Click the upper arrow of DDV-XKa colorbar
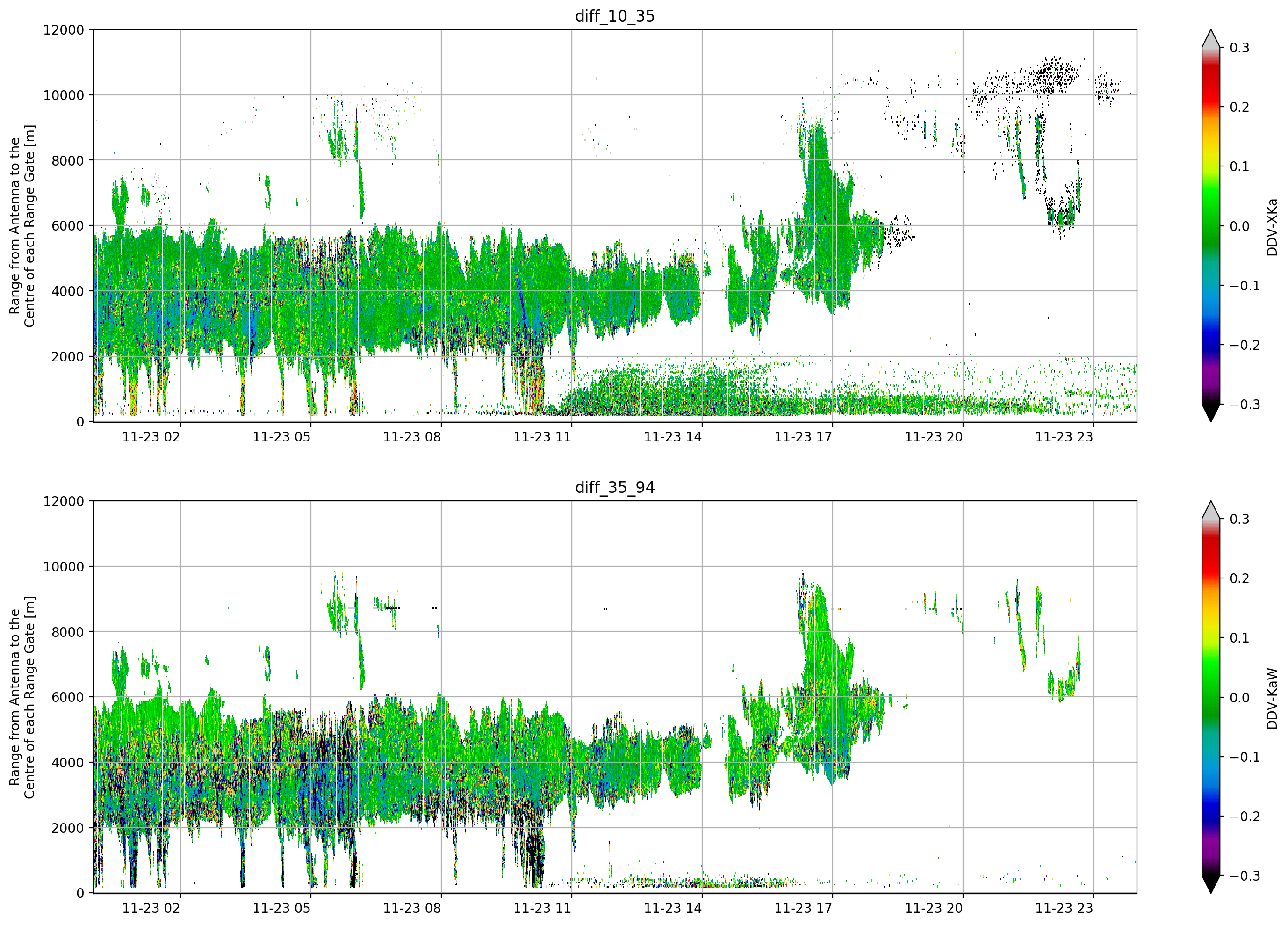 tap(1211, 39)
